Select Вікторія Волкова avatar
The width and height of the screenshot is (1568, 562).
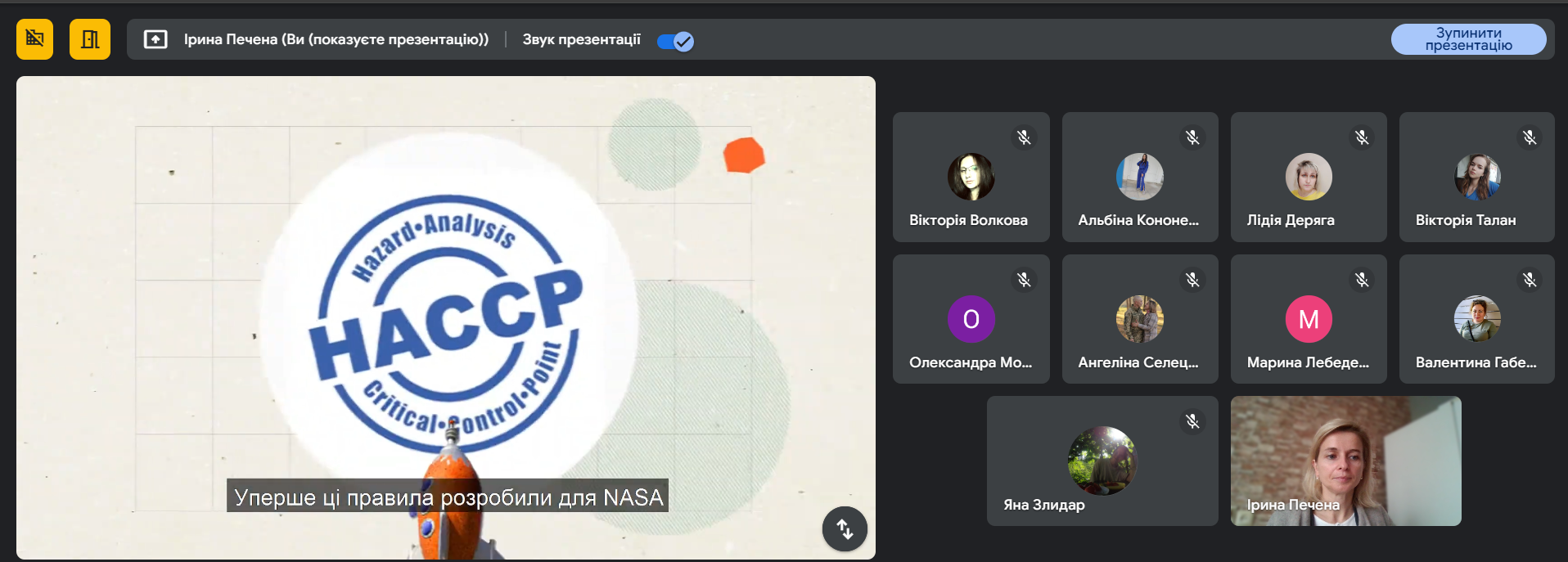971,177
